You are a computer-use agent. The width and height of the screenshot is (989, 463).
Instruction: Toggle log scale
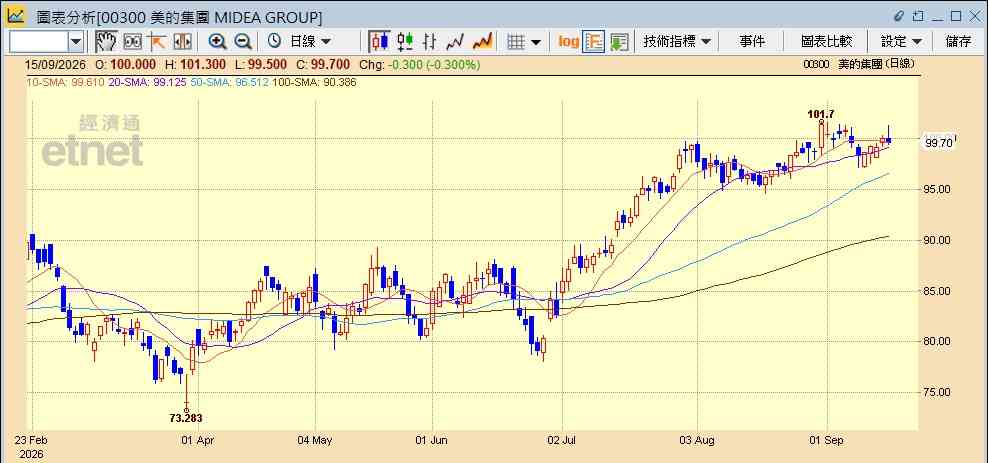568,42
